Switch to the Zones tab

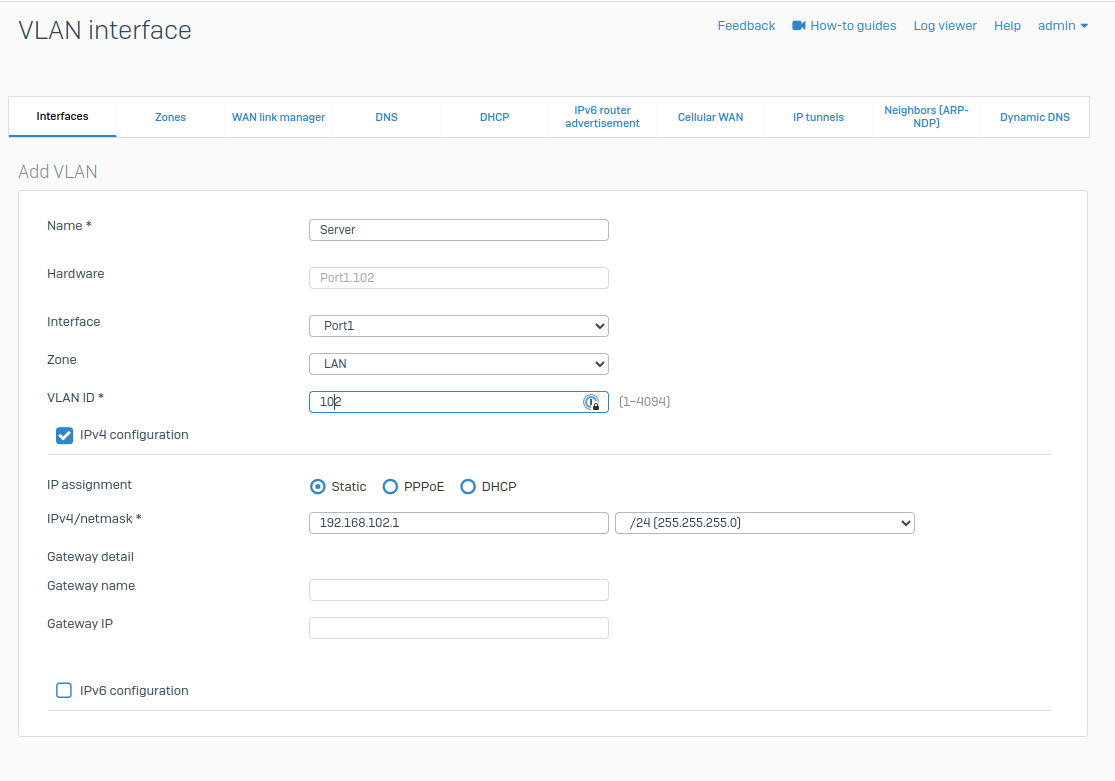tap(171, 117)
